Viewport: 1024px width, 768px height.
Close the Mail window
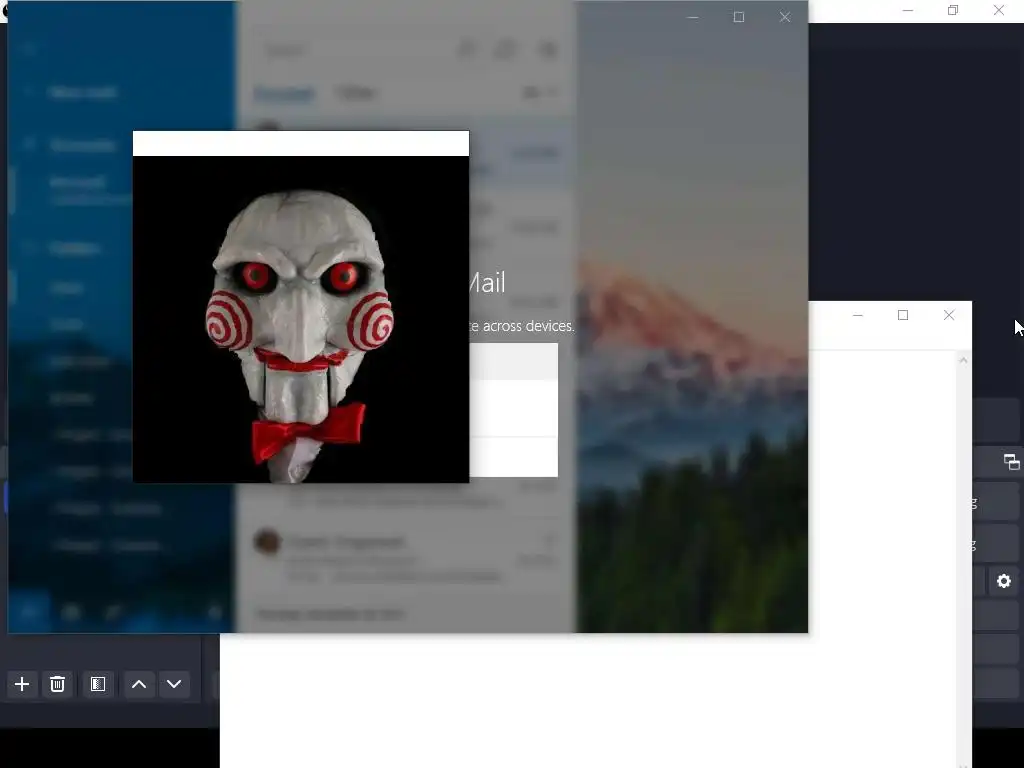[785, 17]
